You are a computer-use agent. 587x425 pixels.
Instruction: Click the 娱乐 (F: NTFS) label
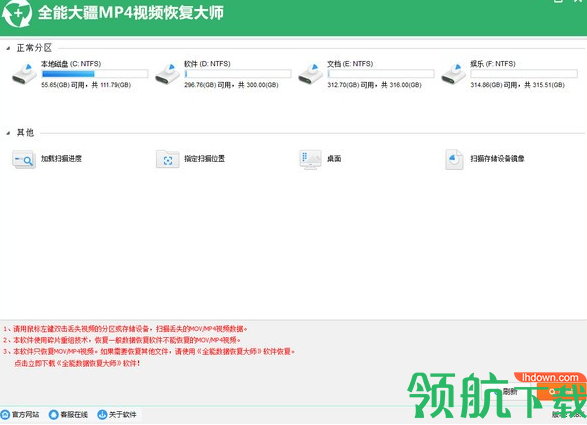click(493, 64)
